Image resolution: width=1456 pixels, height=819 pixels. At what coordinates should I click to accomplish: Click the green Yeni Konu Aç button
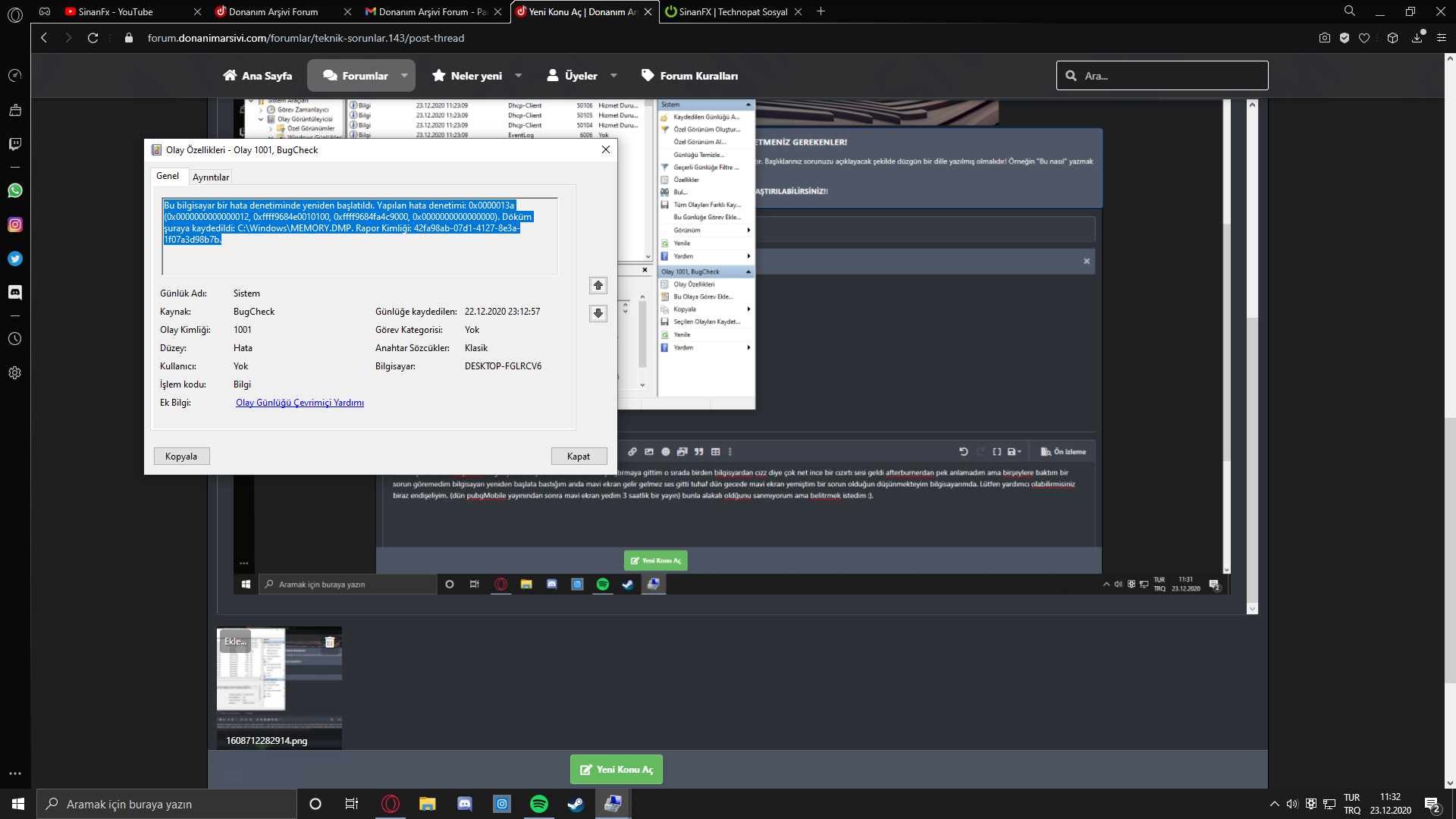(616, 770)
